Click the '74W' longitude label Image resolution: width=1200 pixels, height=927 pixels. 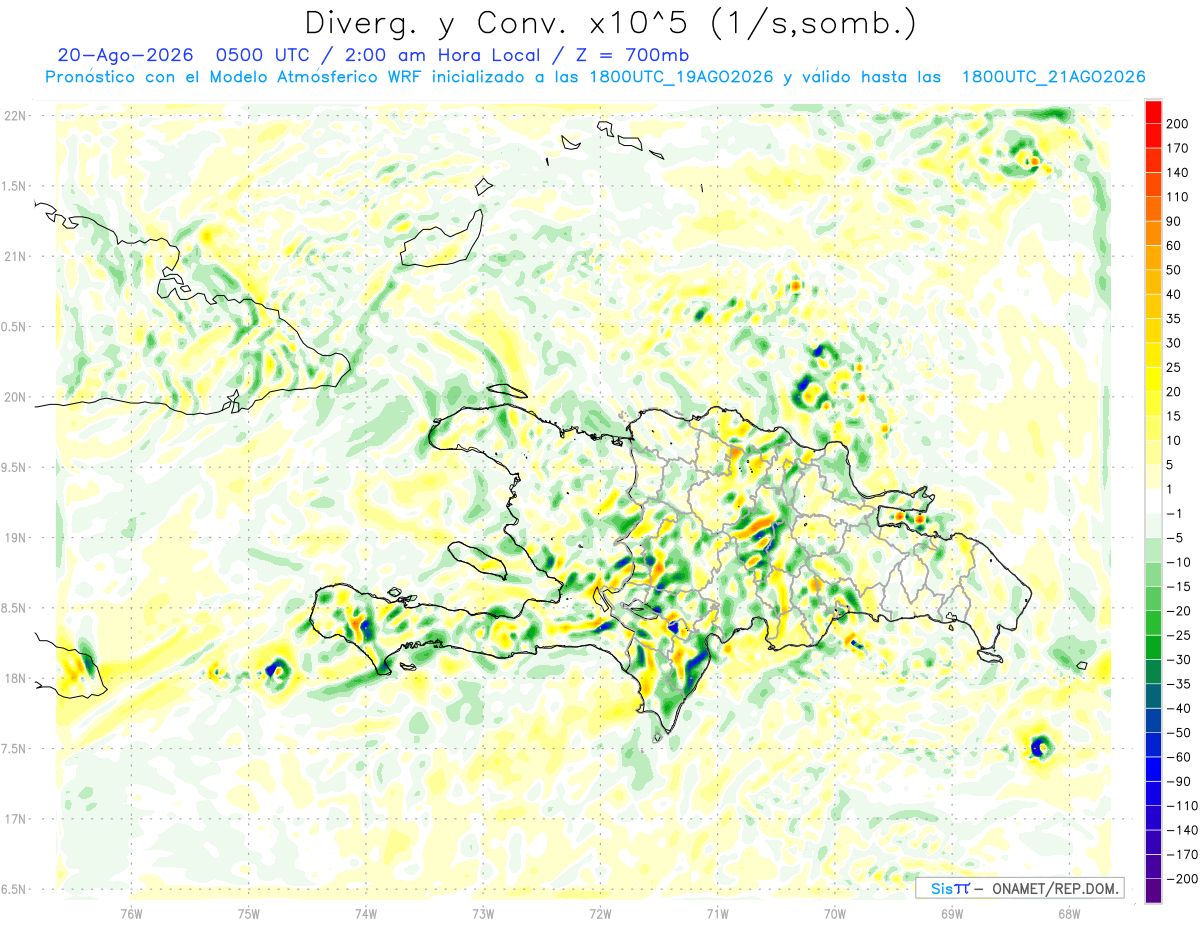tap(366, 913)
